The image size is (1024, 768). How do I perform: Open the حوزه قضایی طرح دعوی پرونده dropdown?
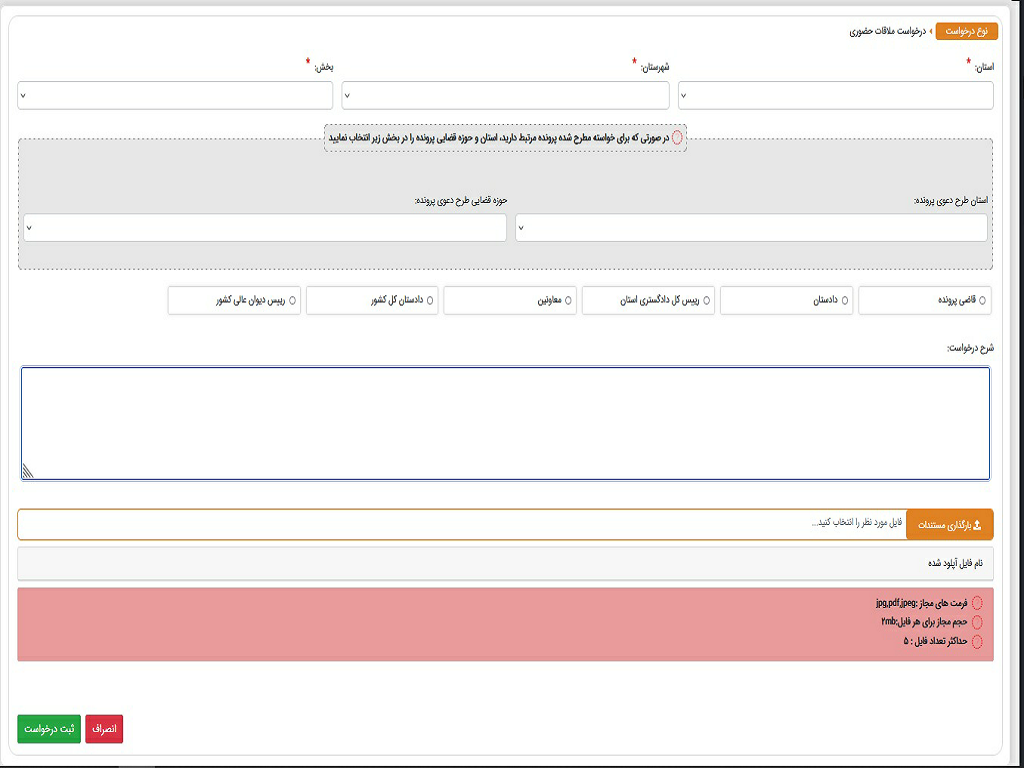coord(265,228)
